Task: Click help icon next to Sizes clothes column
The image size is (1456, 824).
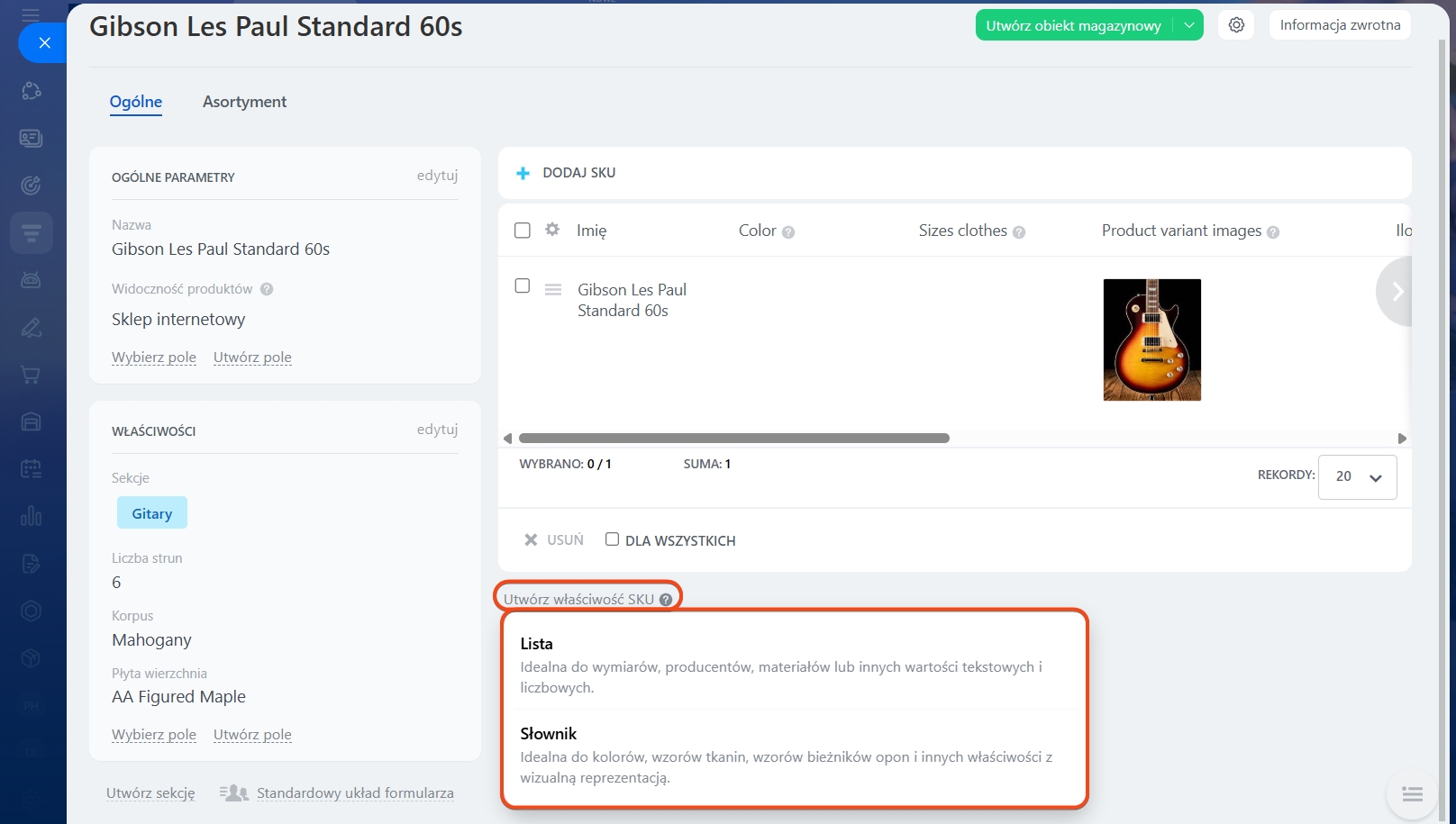Action: [x=1019, y=232]
